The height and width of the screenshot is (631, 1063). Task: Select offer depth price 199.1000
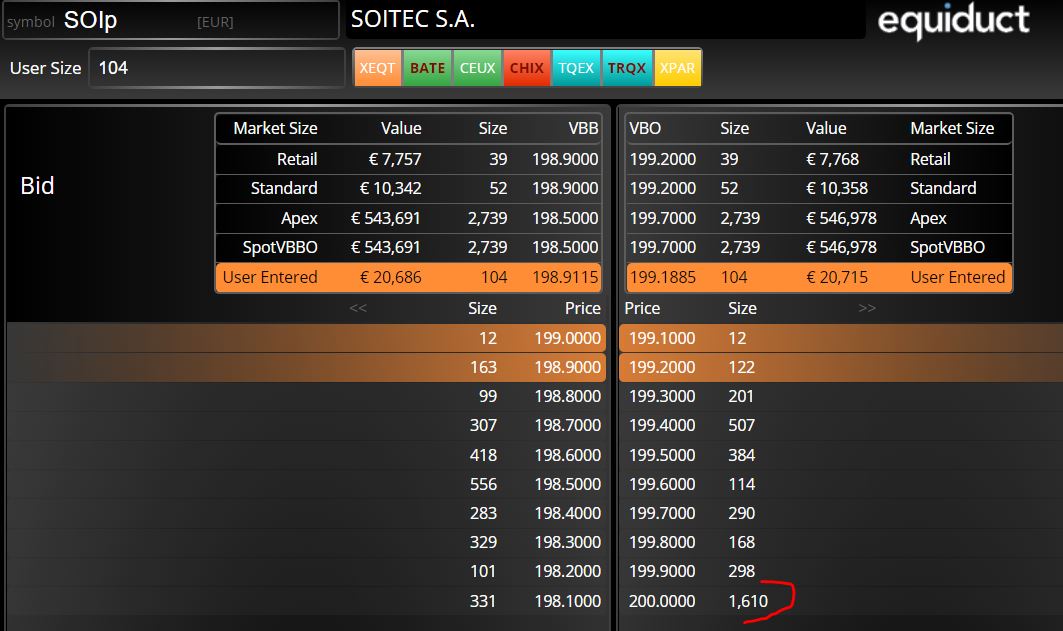pyautogui.click(x=662, y=338)
